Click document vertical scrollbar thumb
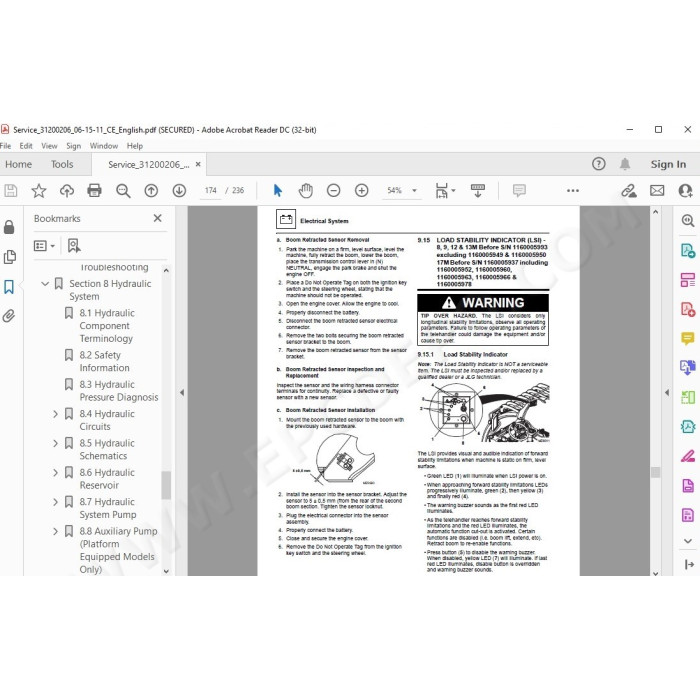 click(655, 472)
